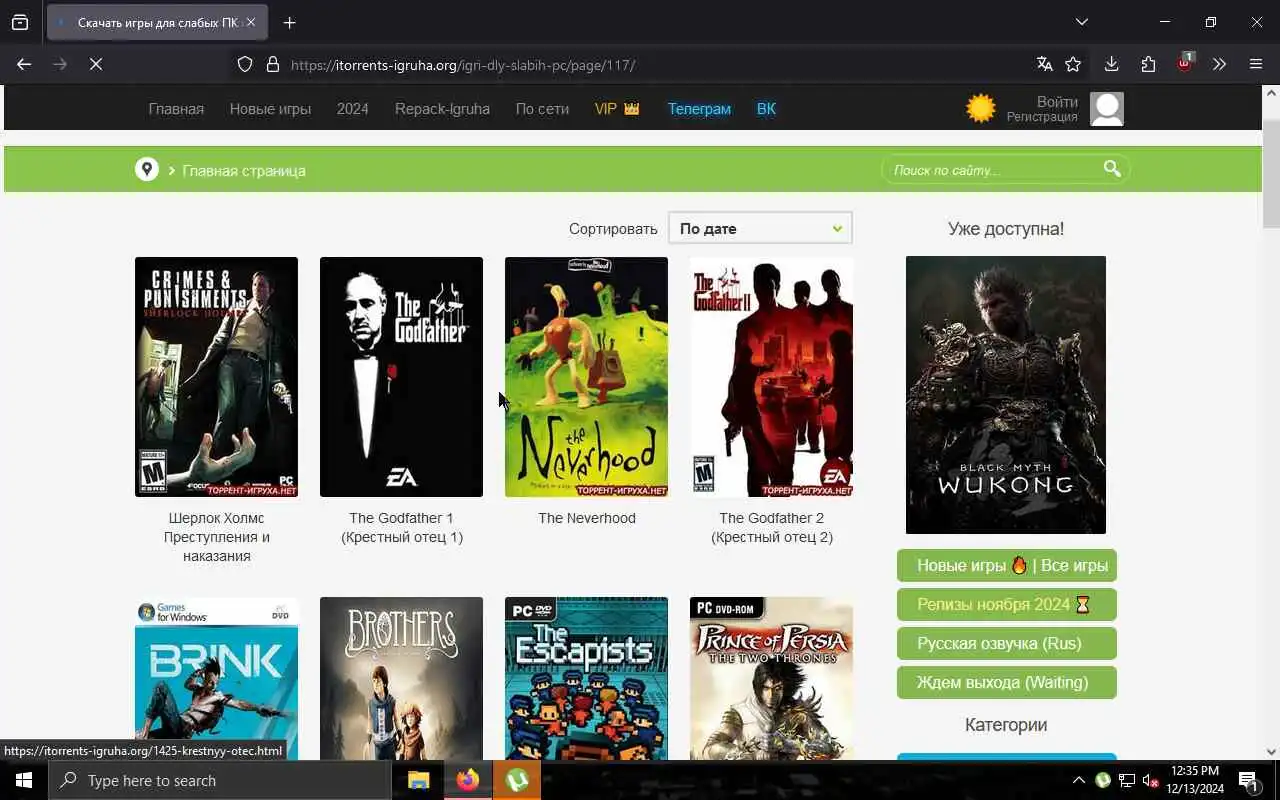Go to Главная страница breadcrumb link
The image size is (1280, 800).
244,171
